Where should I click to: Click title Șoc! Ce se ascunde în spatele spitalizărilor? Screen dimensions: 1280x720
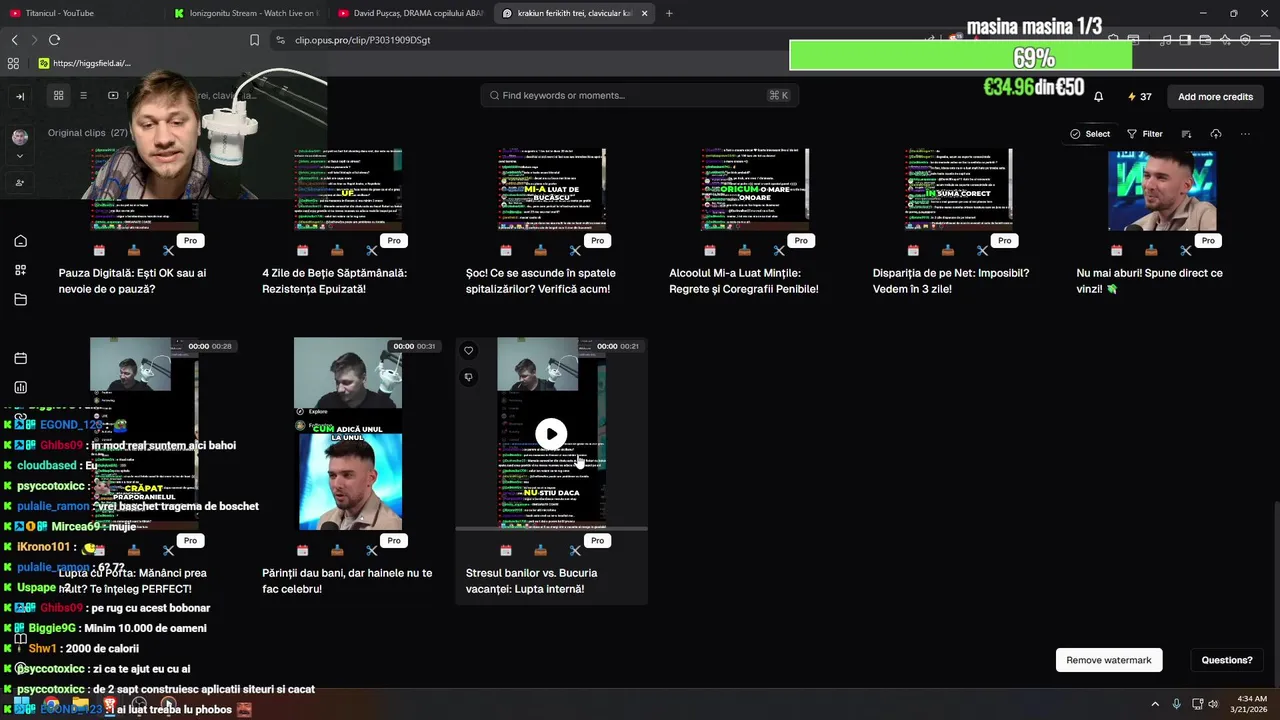tap(540, 281)
